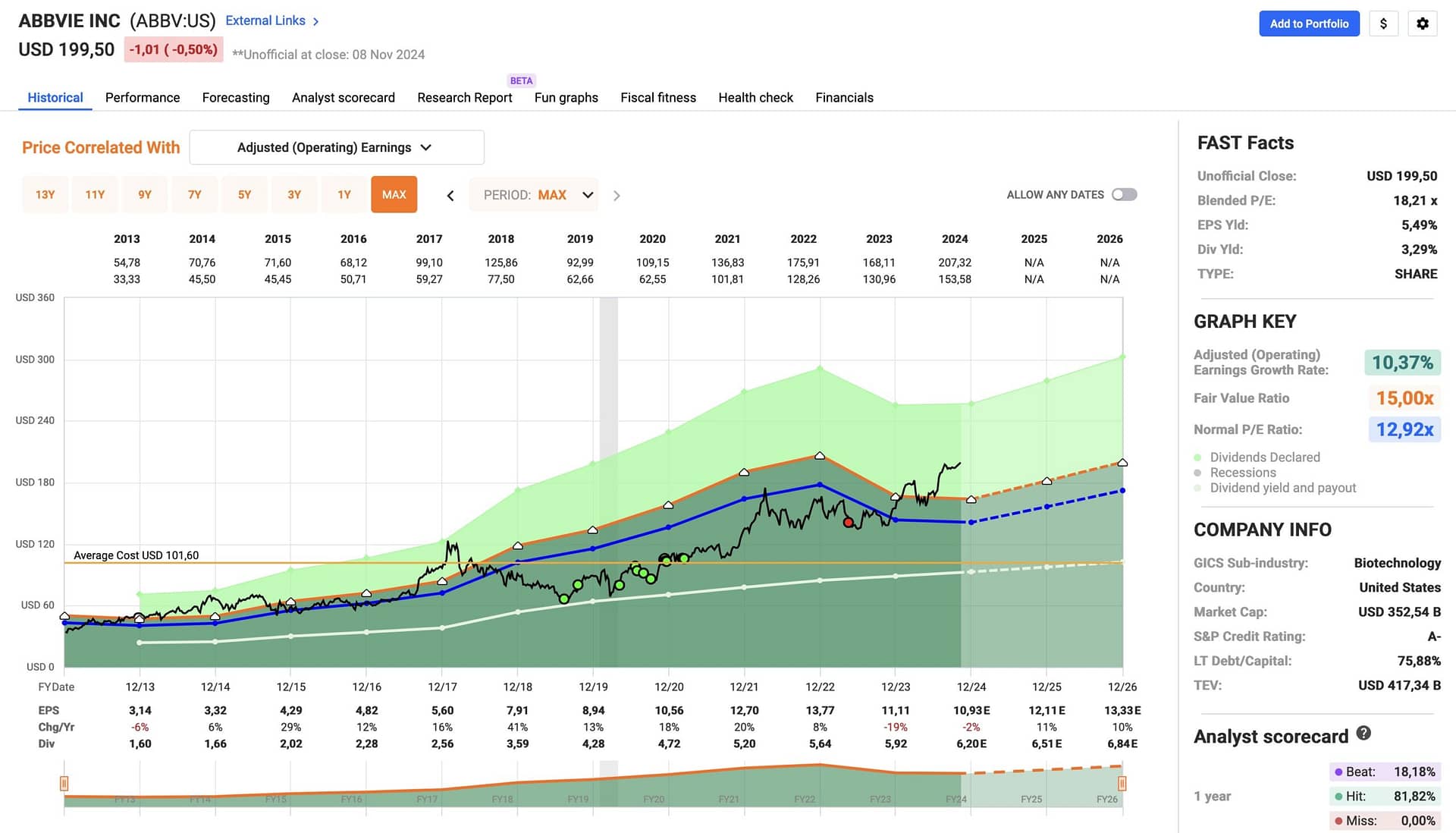
Task: Toggle Dividend yield and payout legend item
Action: [1275, 488]
